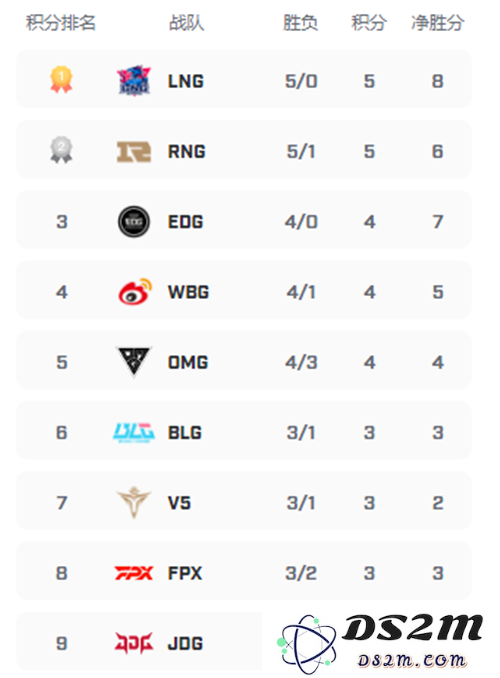Select the 战队 column header
Screen dimensions: 500x678
coord(186,22)
